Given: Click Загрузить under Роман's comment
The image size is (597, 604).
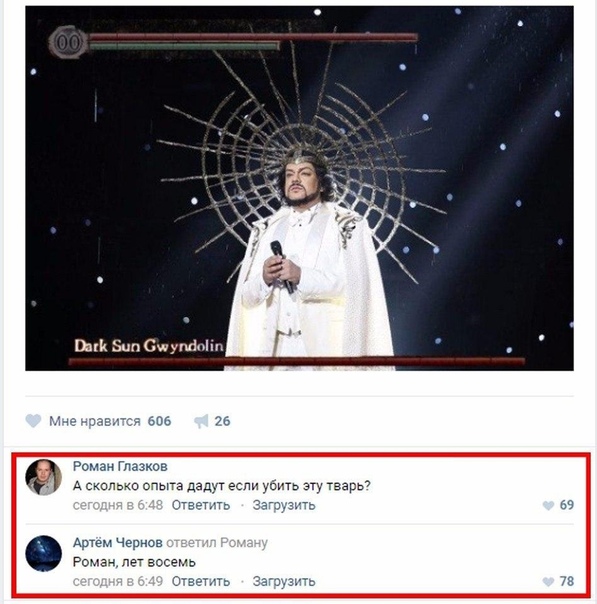Looking at the screenshot, I should 284,505.
